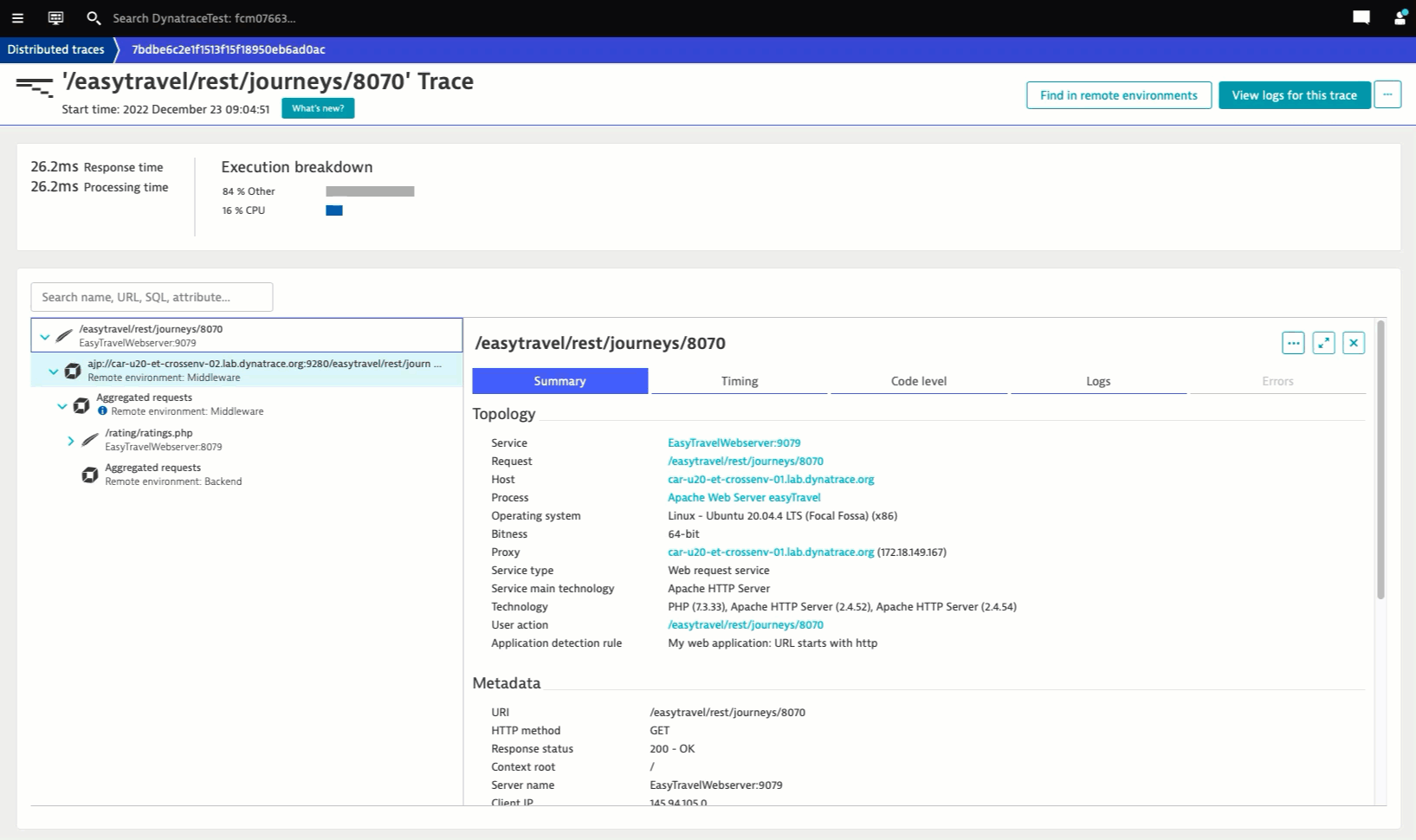Go to Distributed traces breadcrumb
The width and height of the screenshot is (1416, 840).
click(x=56, y=49)
